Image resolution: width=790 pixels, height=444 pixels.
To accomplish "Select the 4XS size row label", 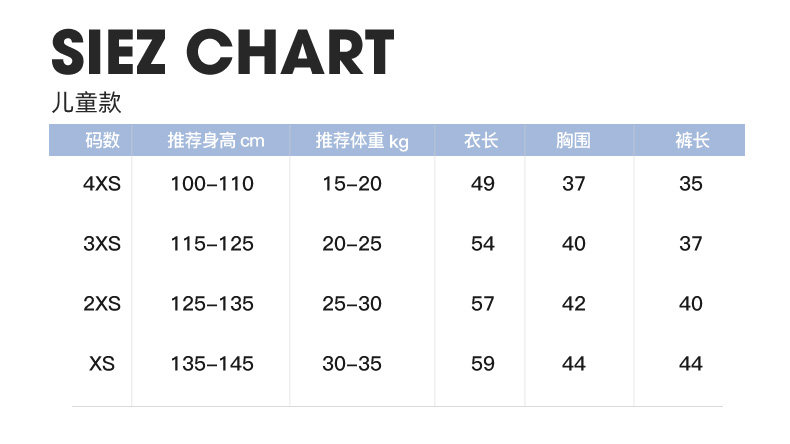I will (x=102, y=184).
